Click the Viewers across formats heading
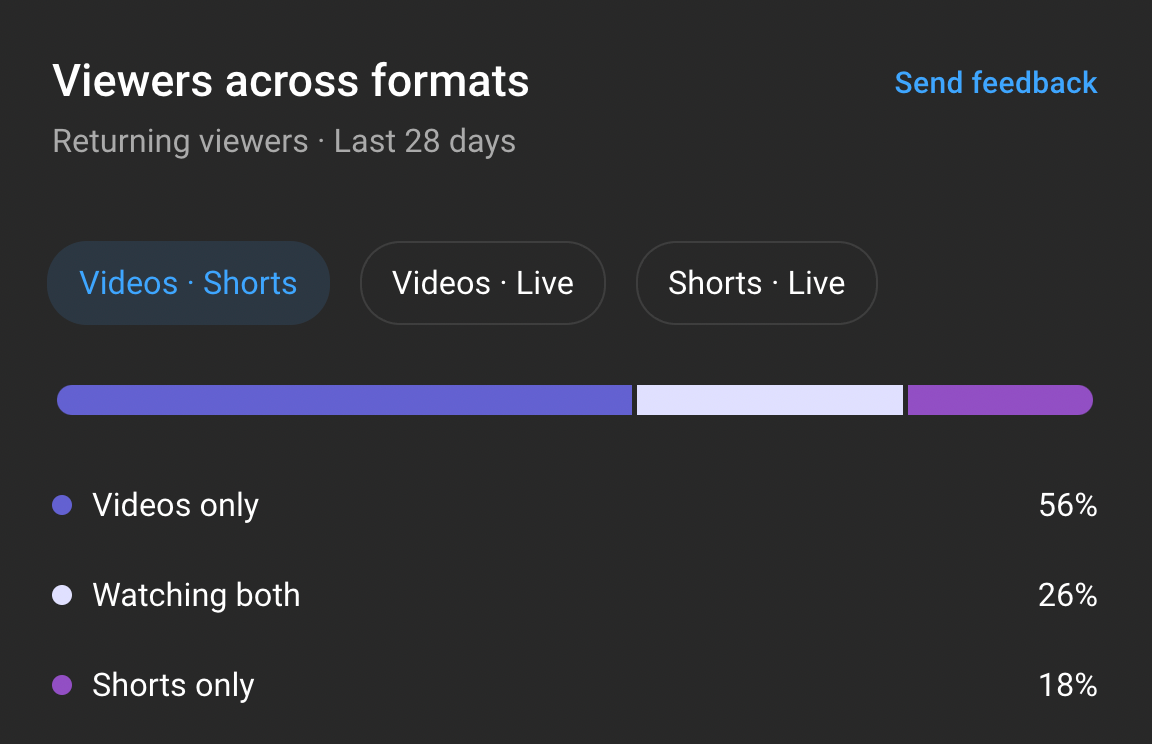The image size is (1152, 744). coord(291,81)
